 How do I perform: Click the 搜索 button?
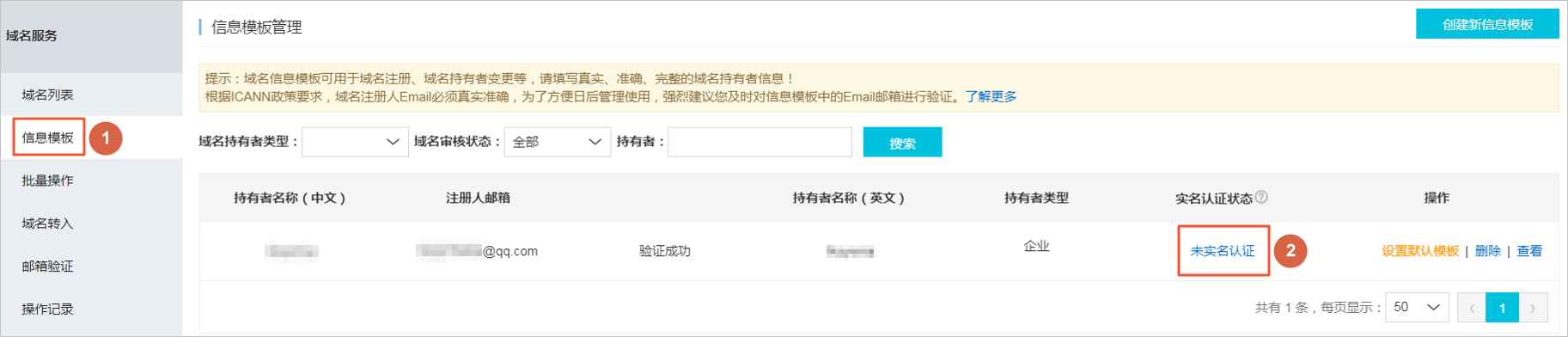(x=902, y=143)
